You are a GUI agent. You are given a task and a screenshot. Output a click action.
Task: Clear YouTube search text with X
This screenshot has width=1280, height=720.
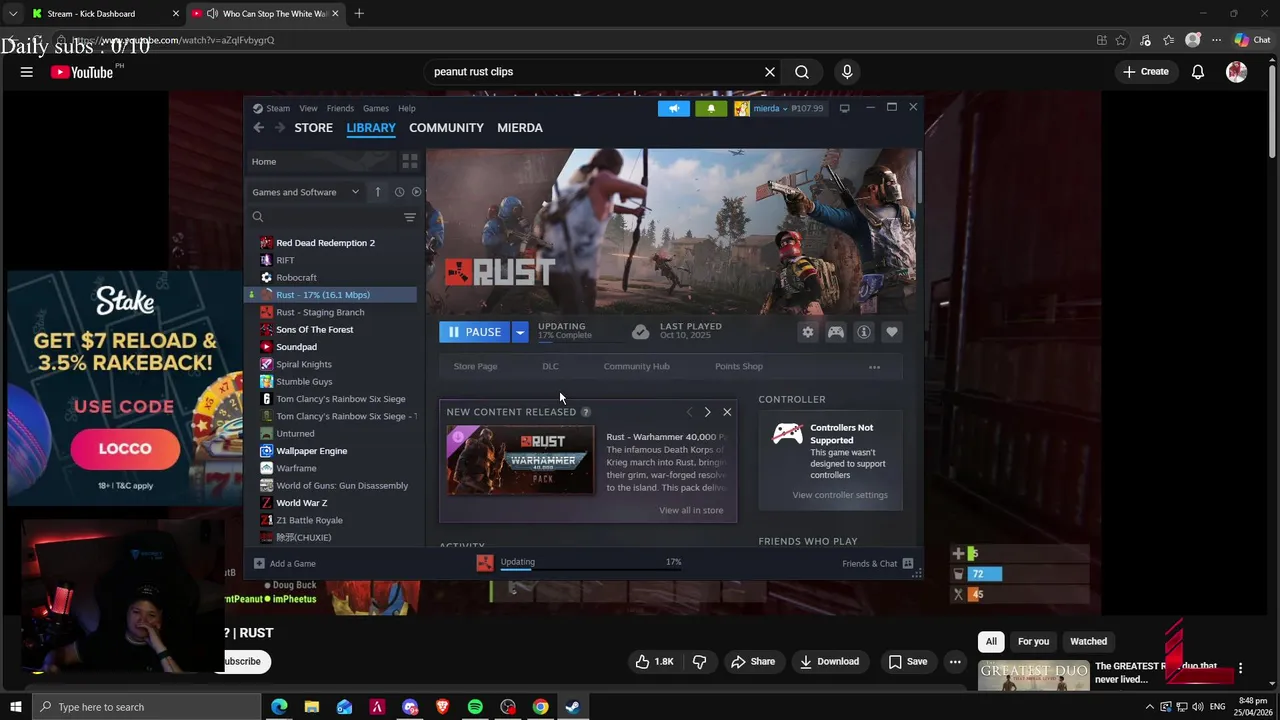click(770, 72)
